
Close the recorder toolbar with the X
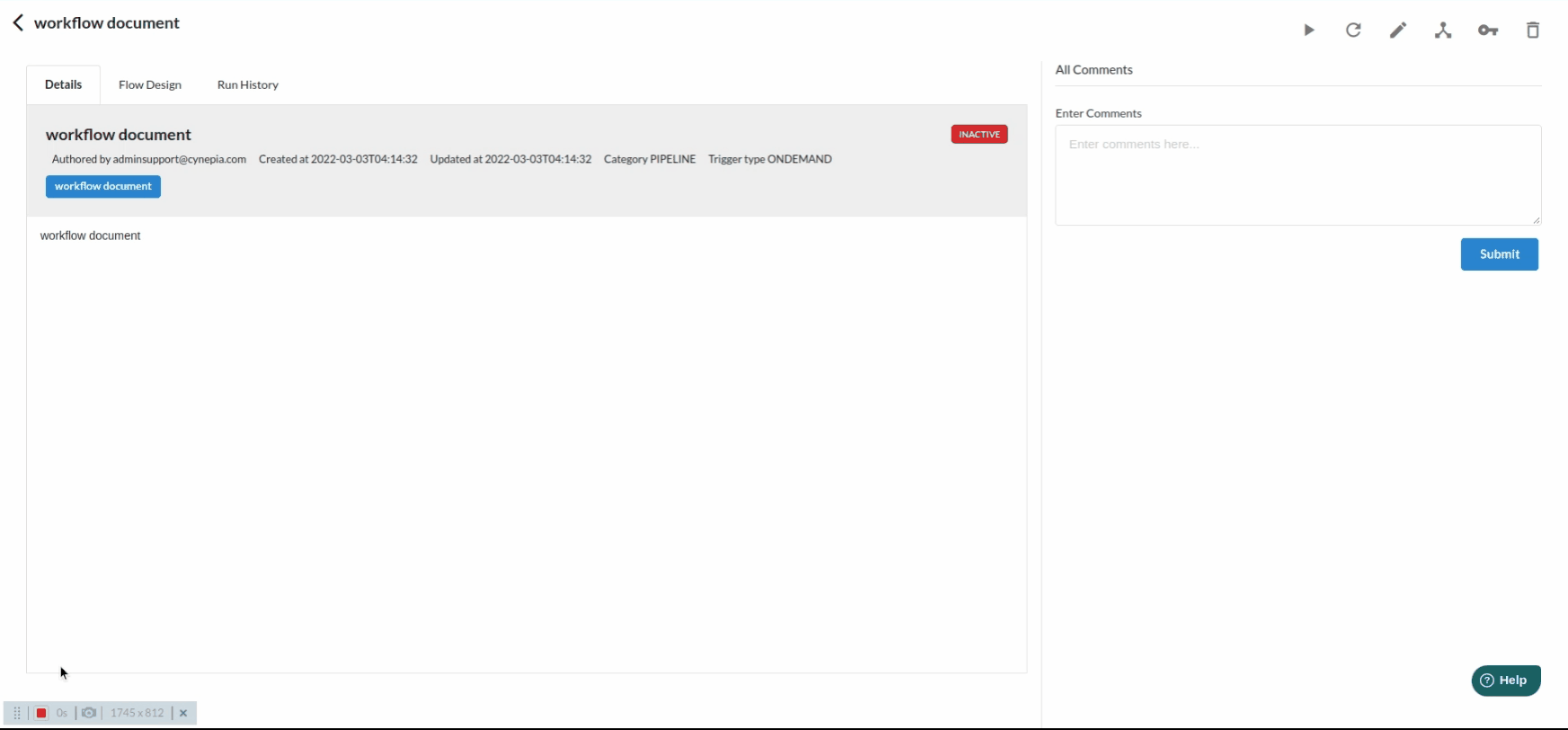[183, 713]
